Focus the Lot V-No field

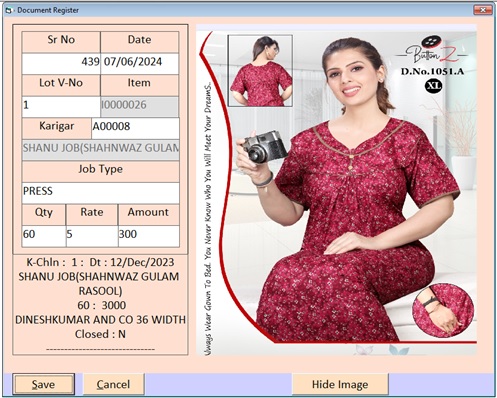61,107
